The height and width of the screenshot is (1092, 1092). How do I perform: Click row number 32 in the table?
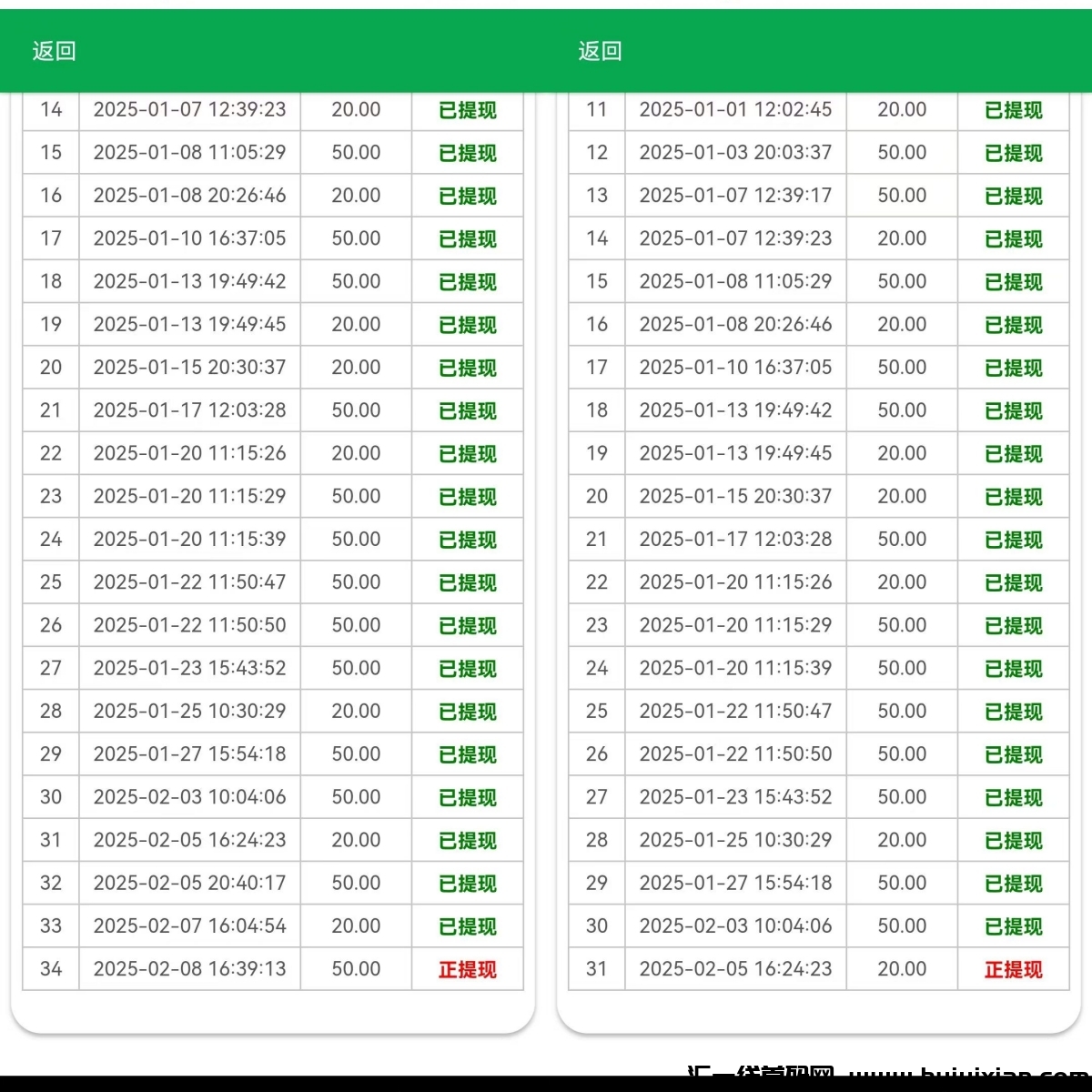(51, 883)
